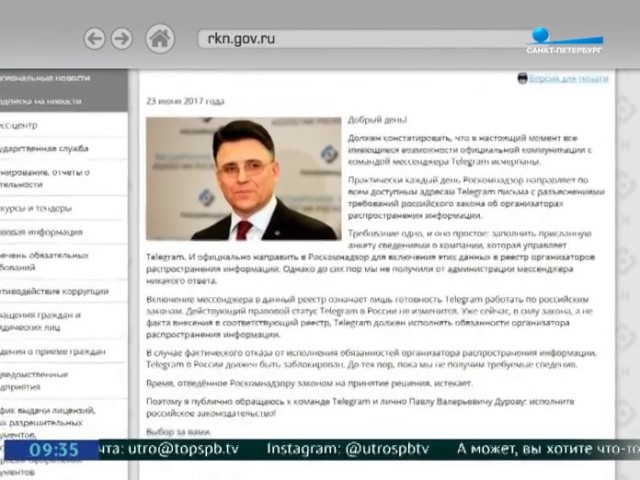Click the portrait photo in the article
Screen dimensions: 640x480
tap(244, 178)
